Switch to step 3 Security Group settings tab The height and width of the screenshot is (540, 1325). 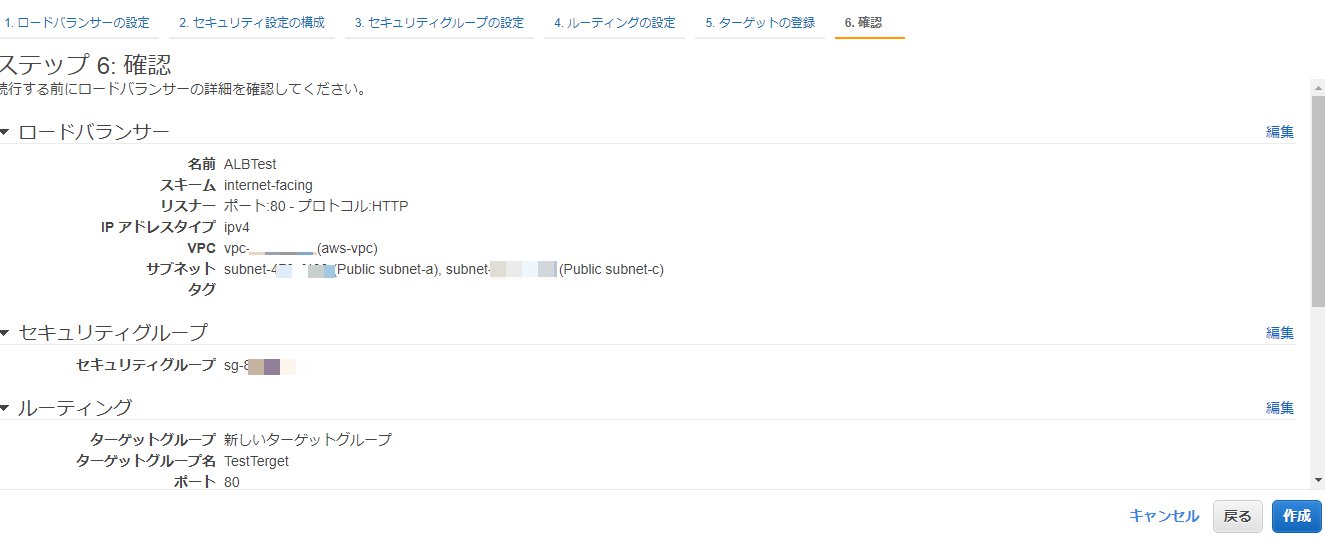tap(440, 22)
